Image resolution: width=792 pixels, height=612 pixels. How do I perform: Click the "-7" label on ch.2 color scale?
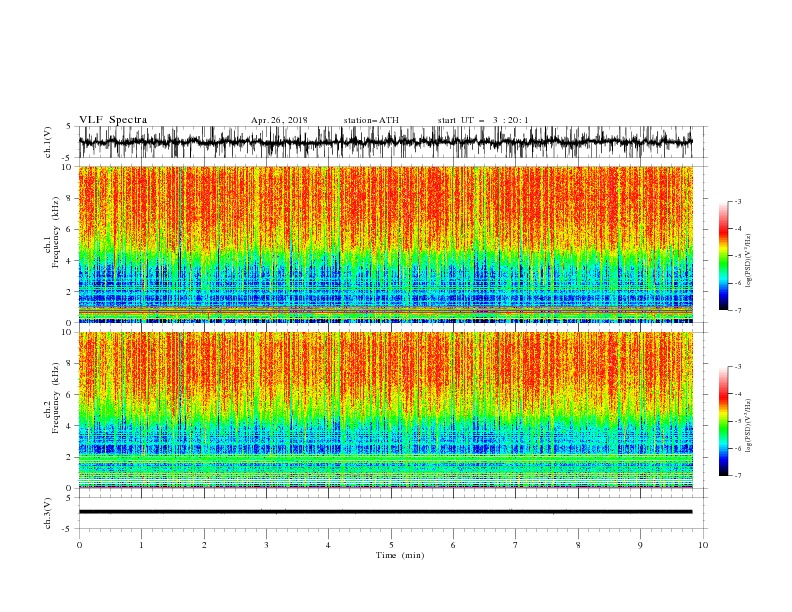click(x=737, y=475)
